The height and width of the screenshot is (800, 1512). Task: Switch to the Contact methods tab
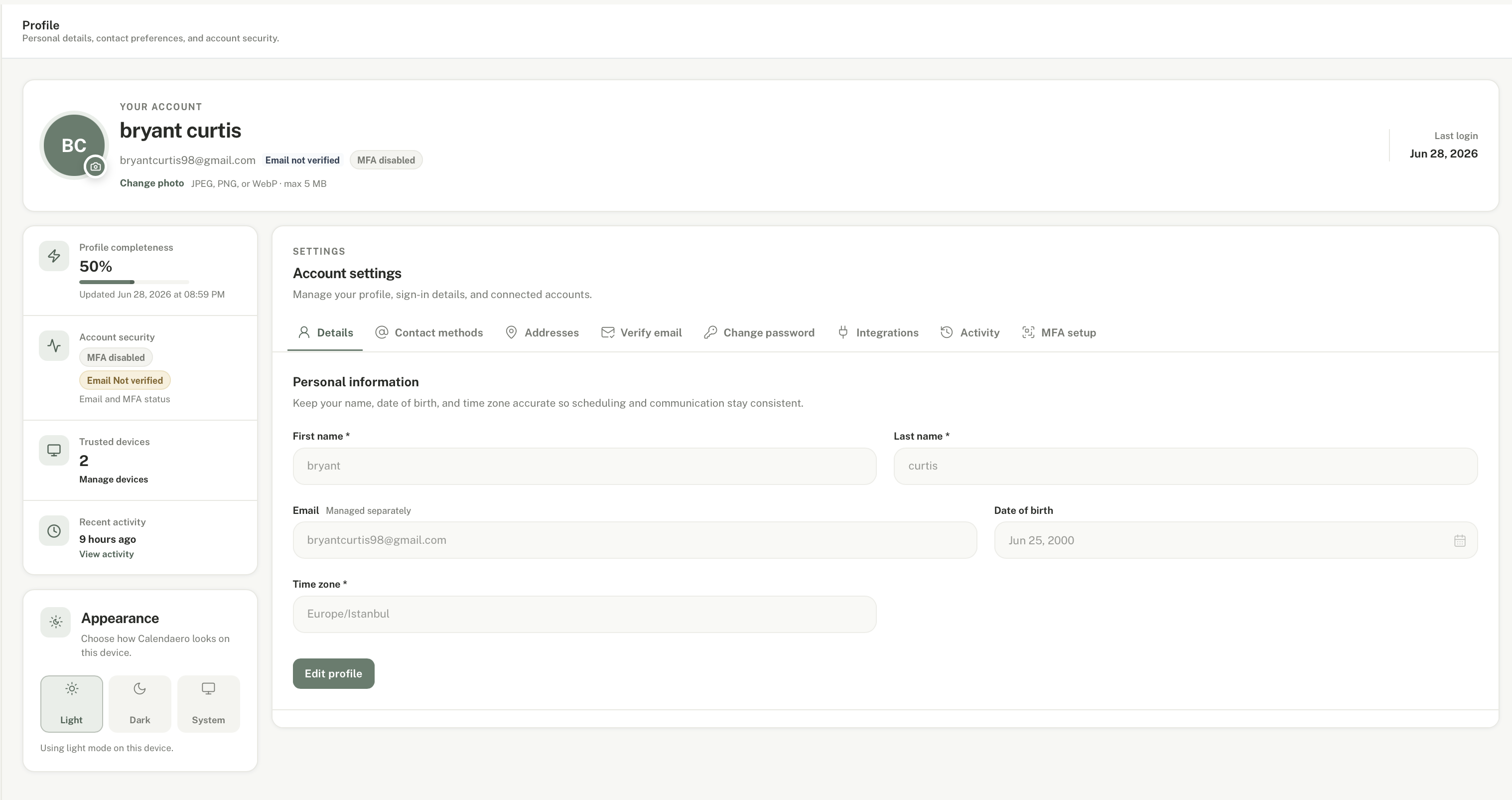coord(429,333)
